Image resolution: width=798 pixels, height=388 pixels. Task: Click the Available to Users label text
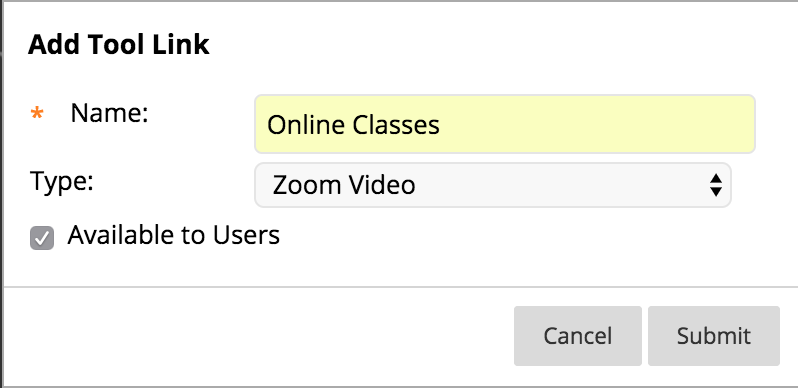click(x=174, y=236)
